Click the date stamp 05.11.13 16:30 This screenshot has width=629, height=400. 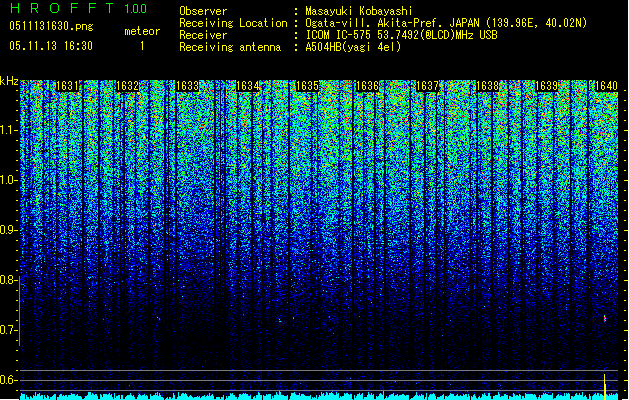click(x=51, y=46)
